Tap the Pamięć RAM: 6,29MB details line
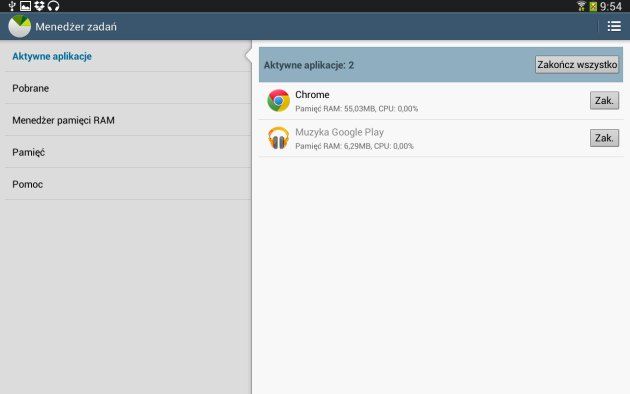This screenshot has width=630, height=394. [x=354, y=146]
